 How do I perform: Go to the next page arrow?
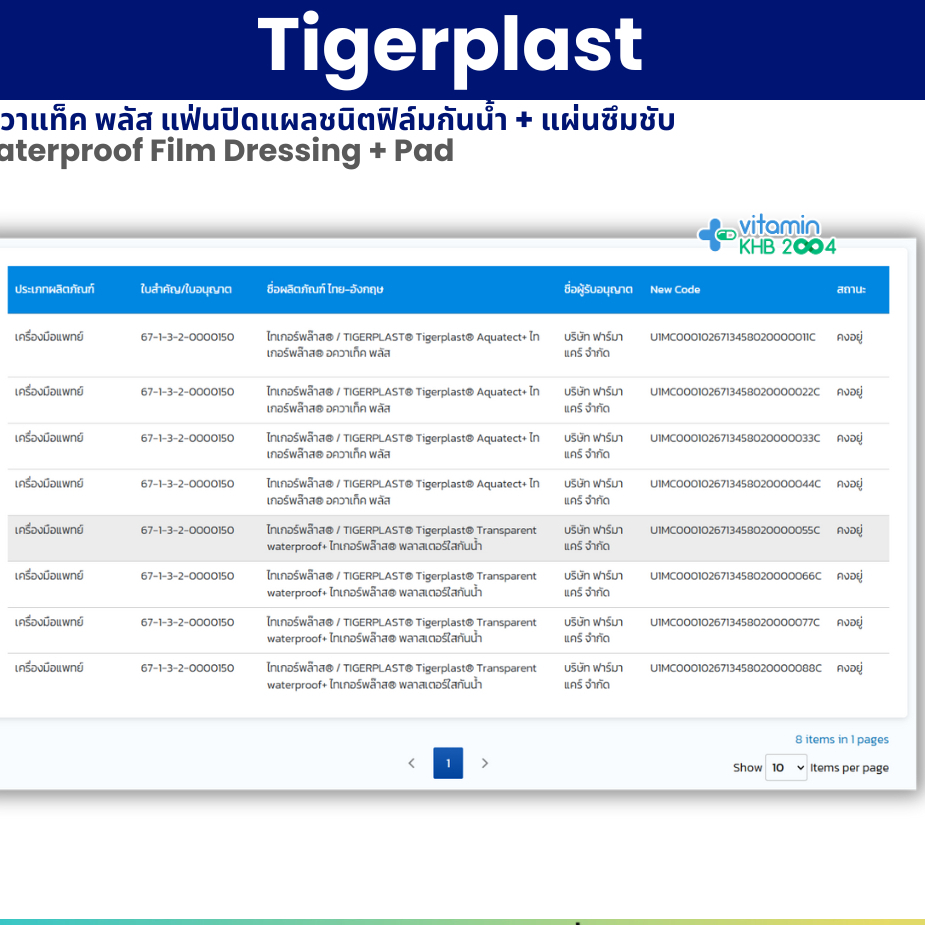point(485,763)
